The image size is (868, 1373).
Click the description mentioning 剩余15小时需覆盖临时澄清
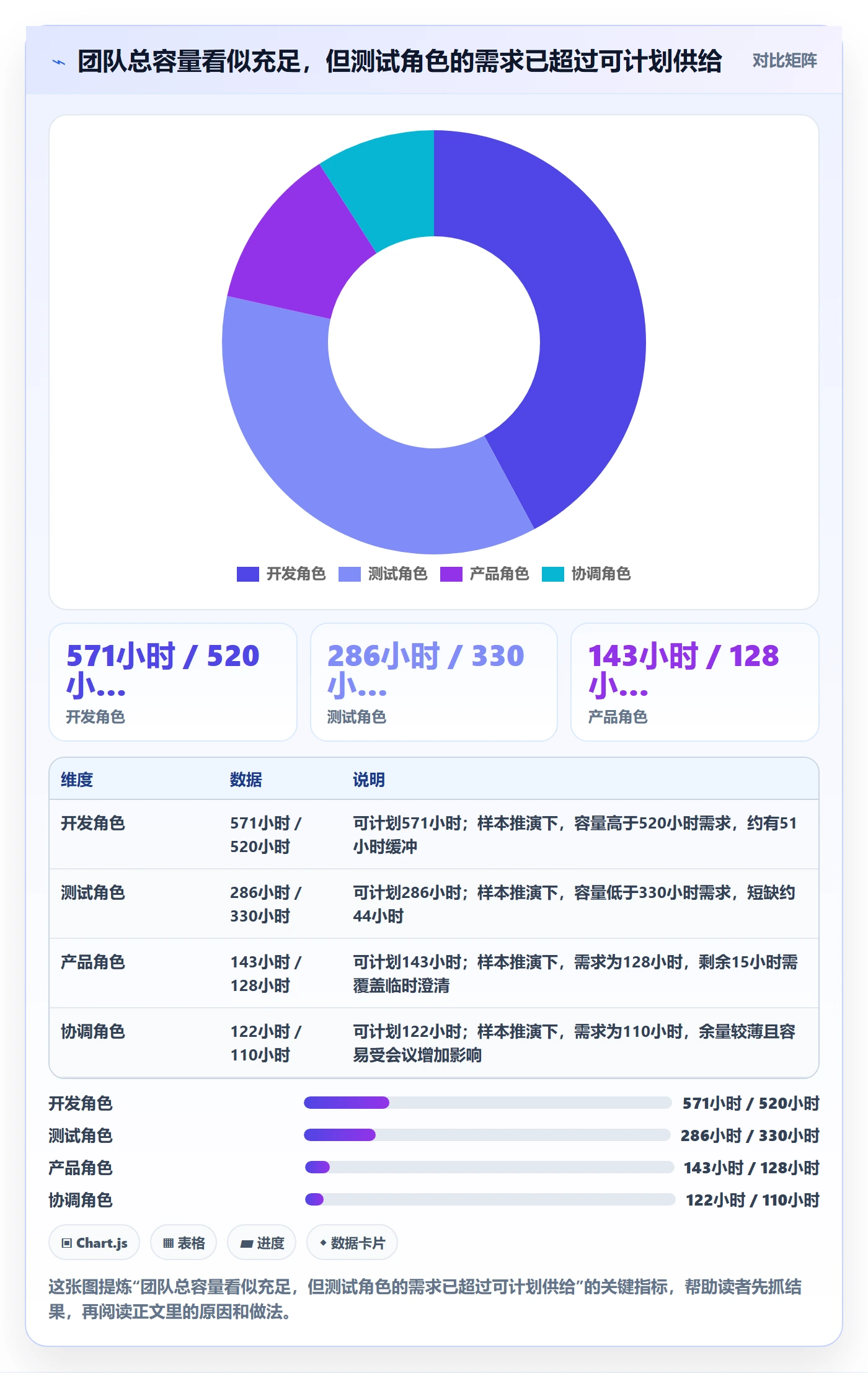point(575,974)
